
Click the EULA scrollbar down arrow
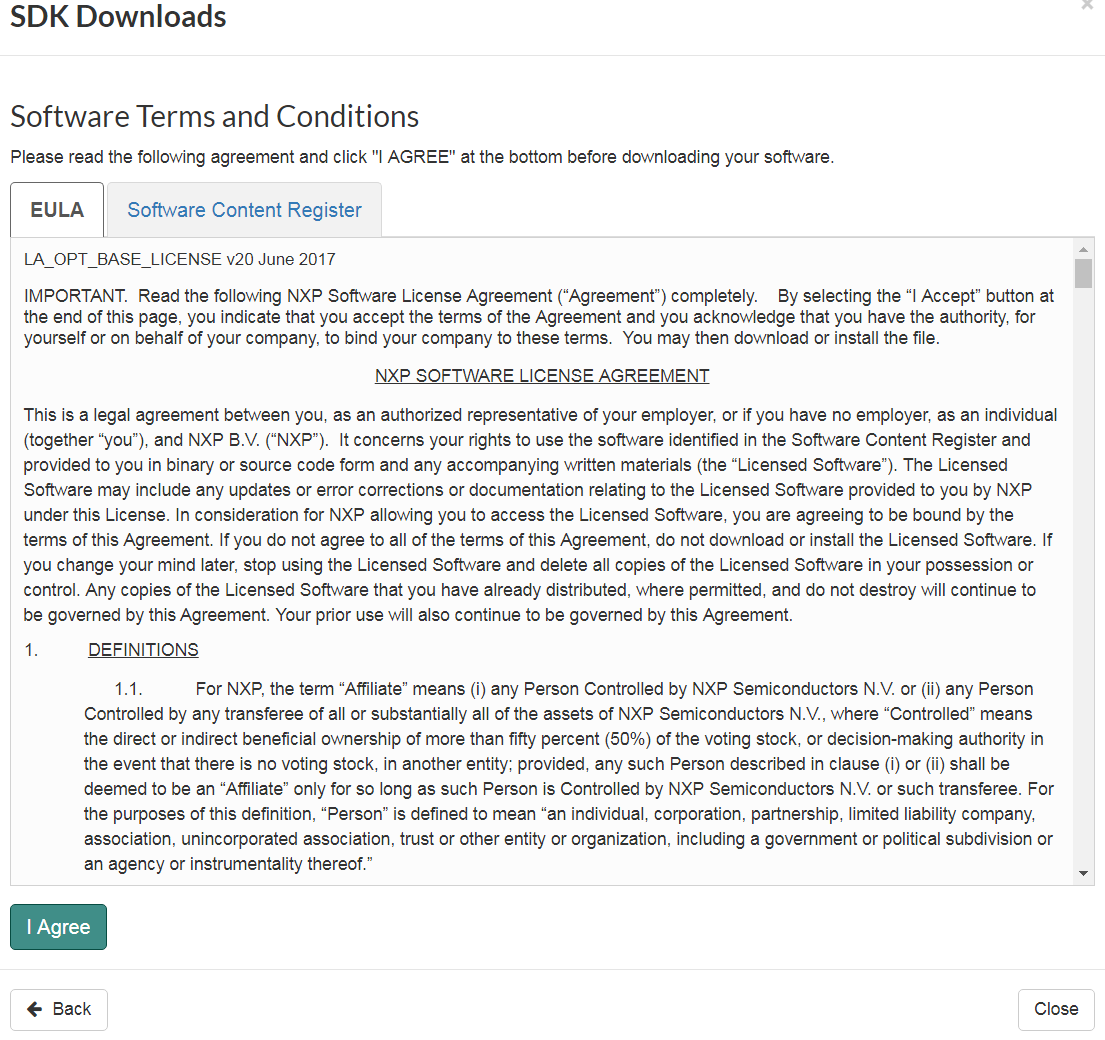pos(1084,874)
